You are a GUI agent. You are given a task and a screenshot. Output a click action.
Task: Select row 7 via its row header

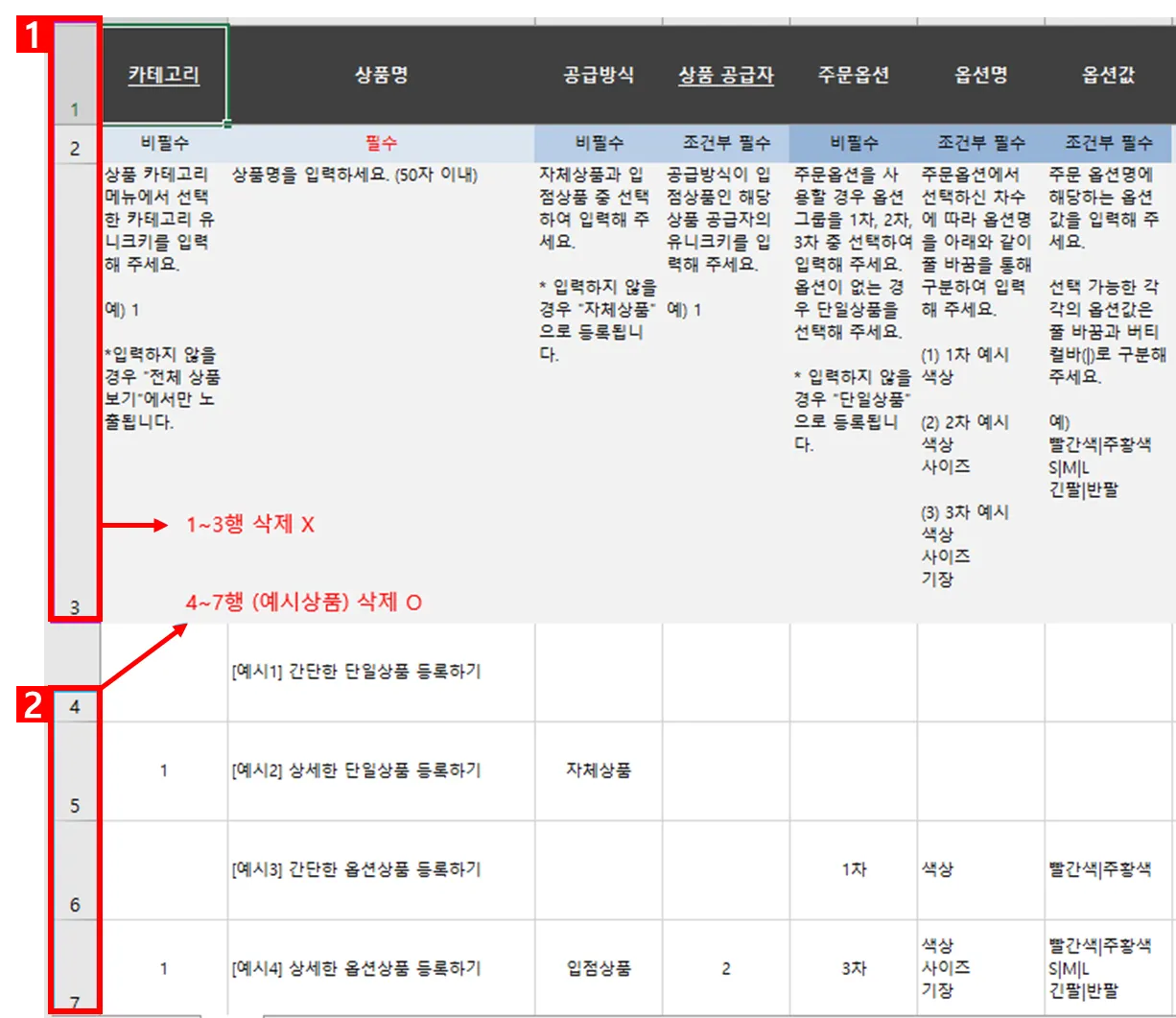[x=75, y=968]
